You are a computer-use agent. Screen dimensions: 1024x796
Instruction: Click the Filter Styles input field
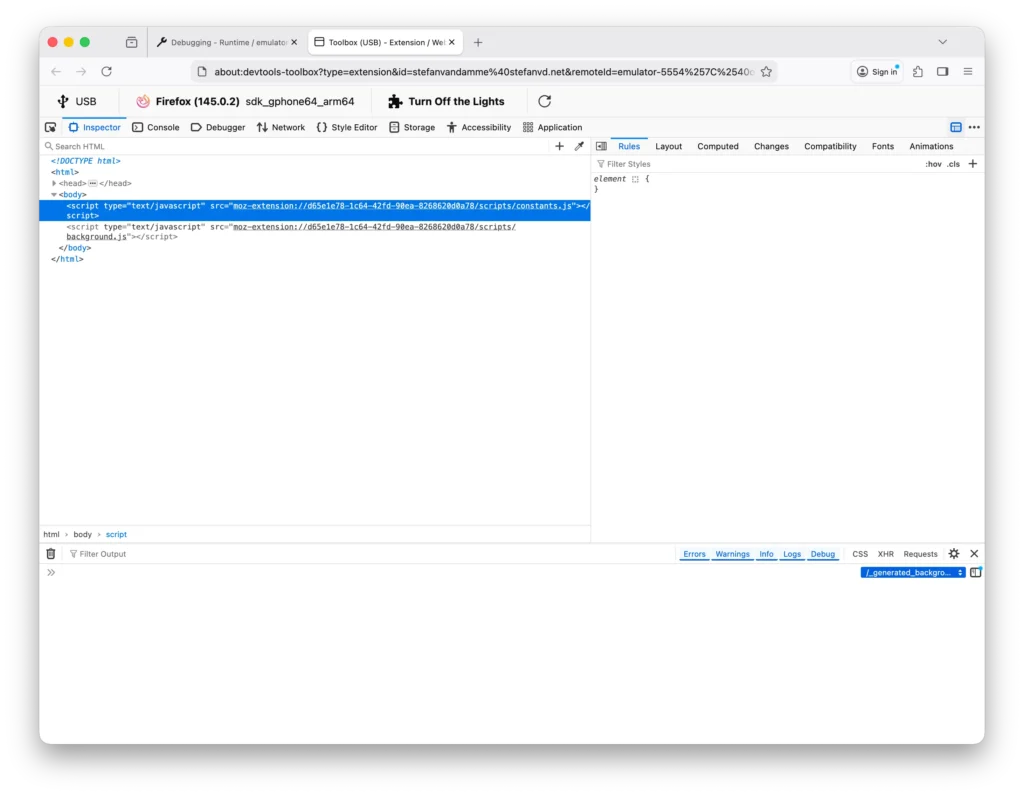pyautogui.click(x=640, y=163)
